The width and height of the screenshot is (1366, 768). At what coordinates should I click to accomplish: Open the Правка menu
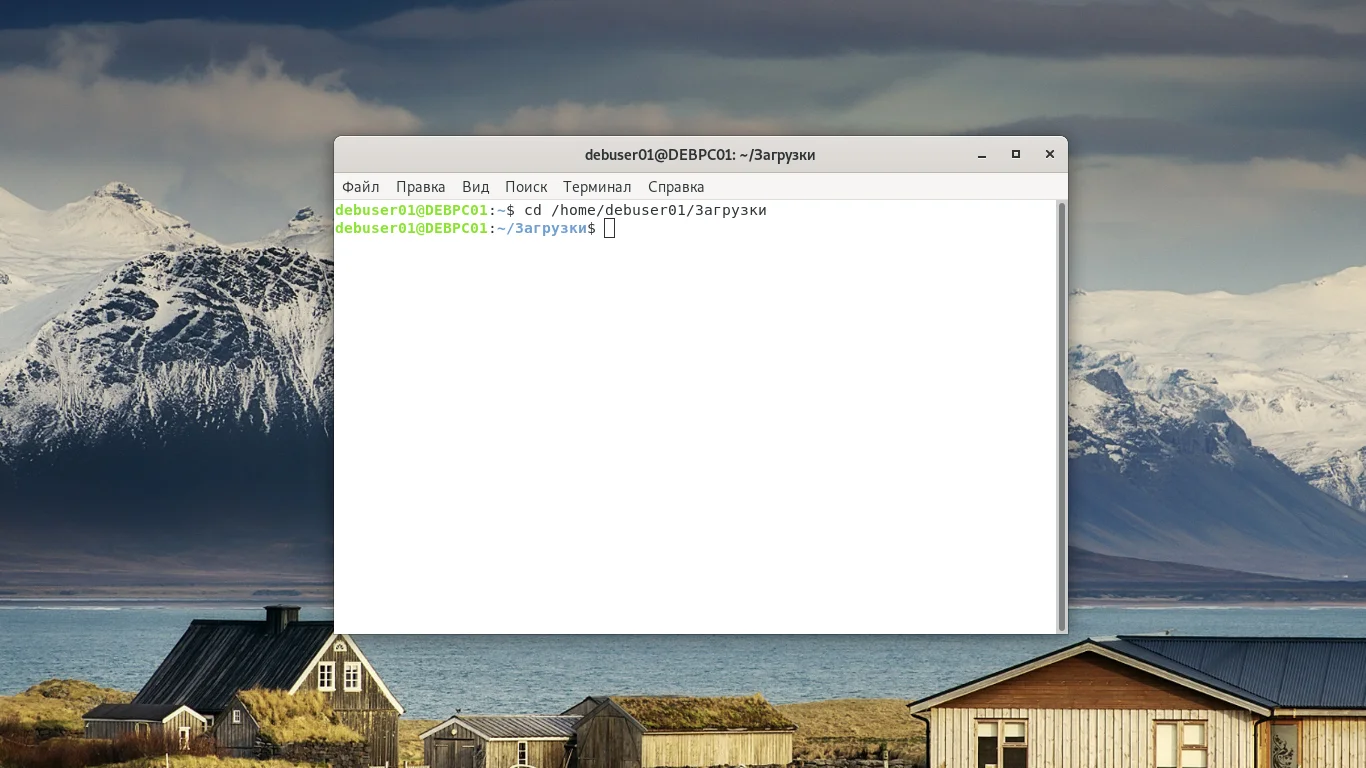420,187
